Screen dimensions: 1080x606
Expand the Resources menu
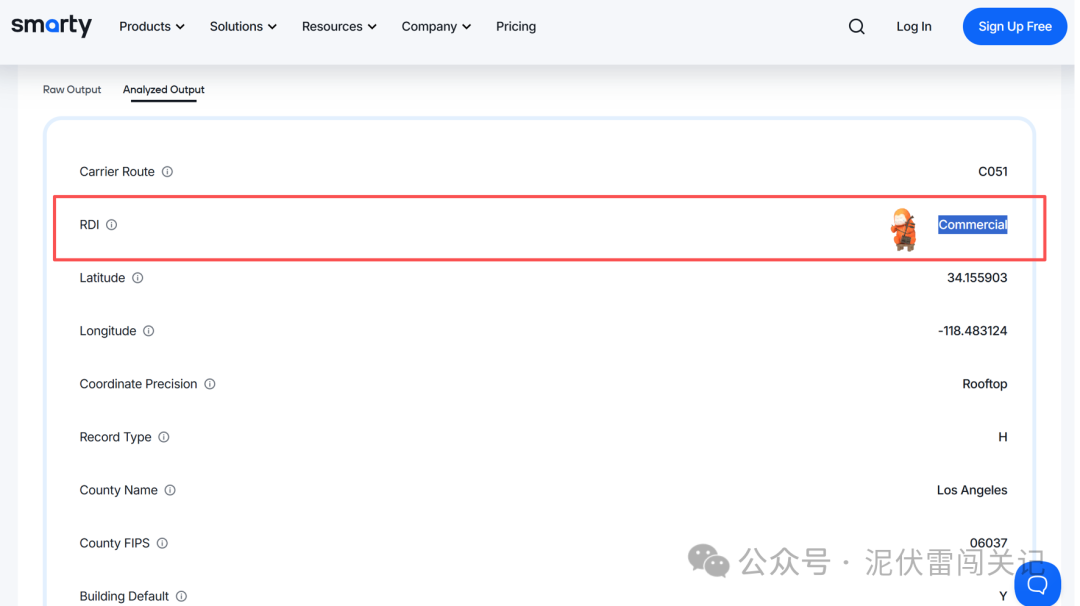[339, 26]
